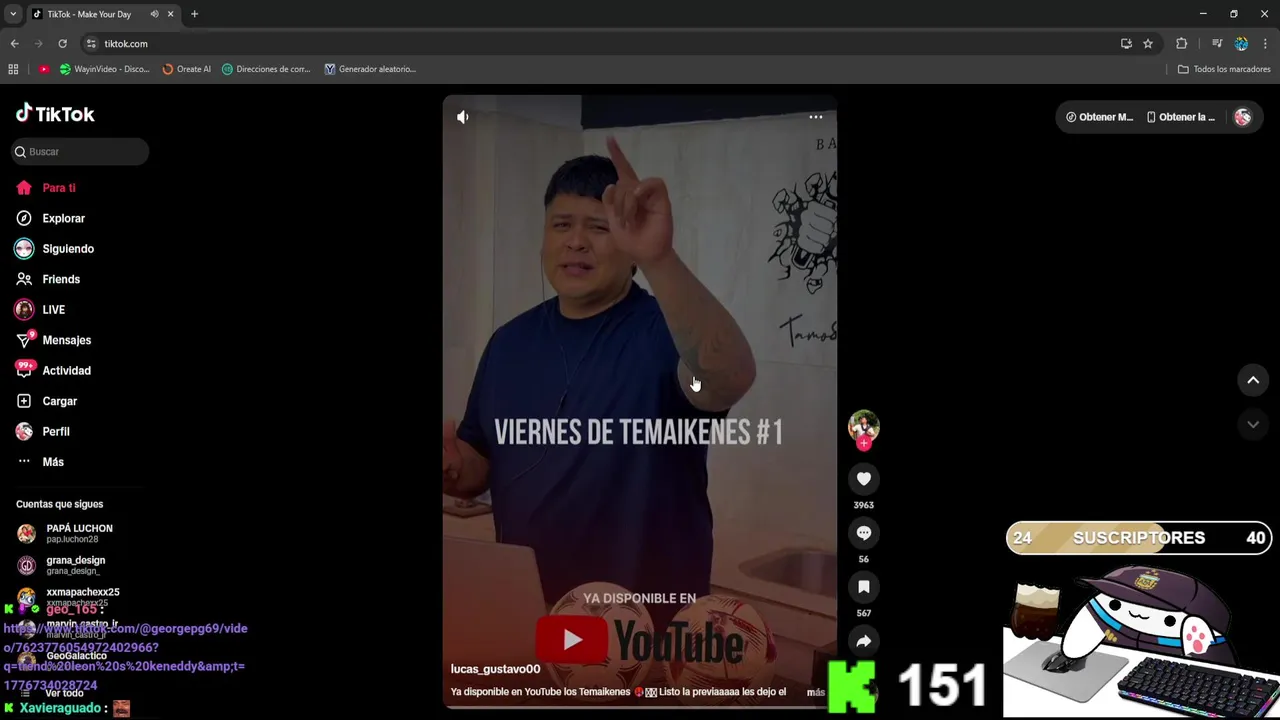1280x720 pixels.
Task: Open Chrome three-dot menu
Action: click(1266, 44)
